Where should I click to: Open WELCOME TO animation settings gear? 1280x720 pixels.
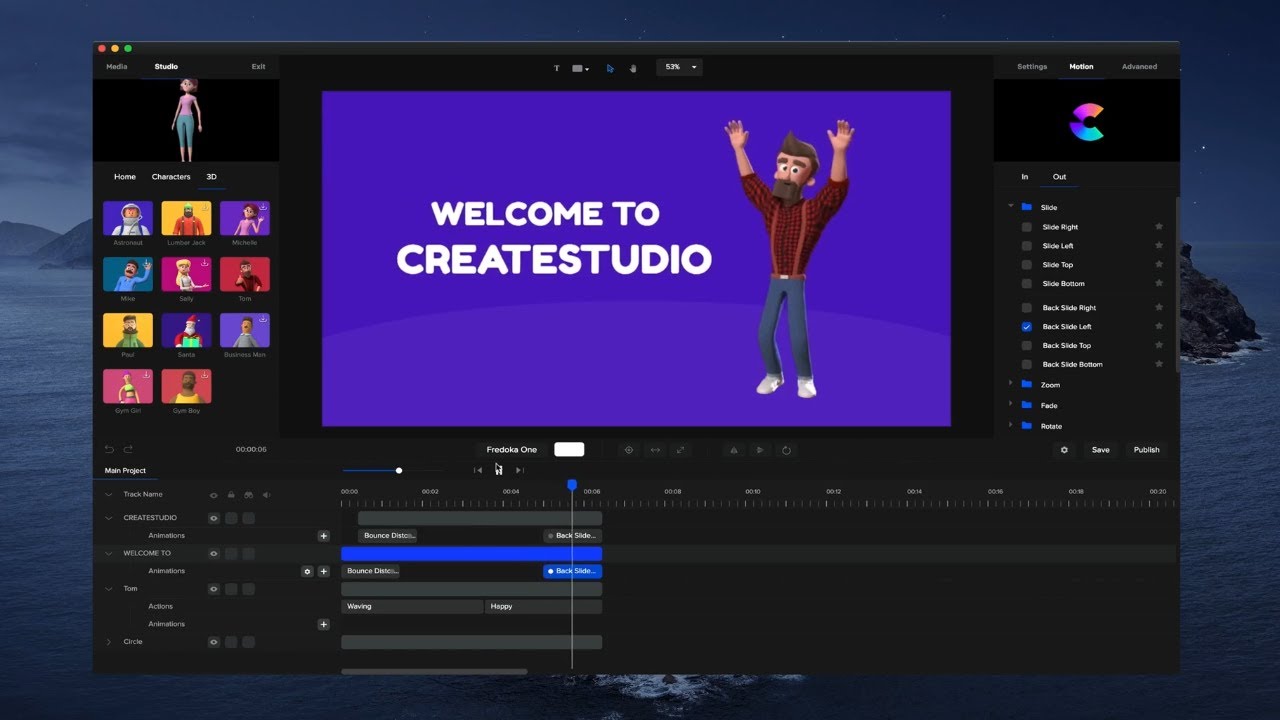click(x=307, y=571)
